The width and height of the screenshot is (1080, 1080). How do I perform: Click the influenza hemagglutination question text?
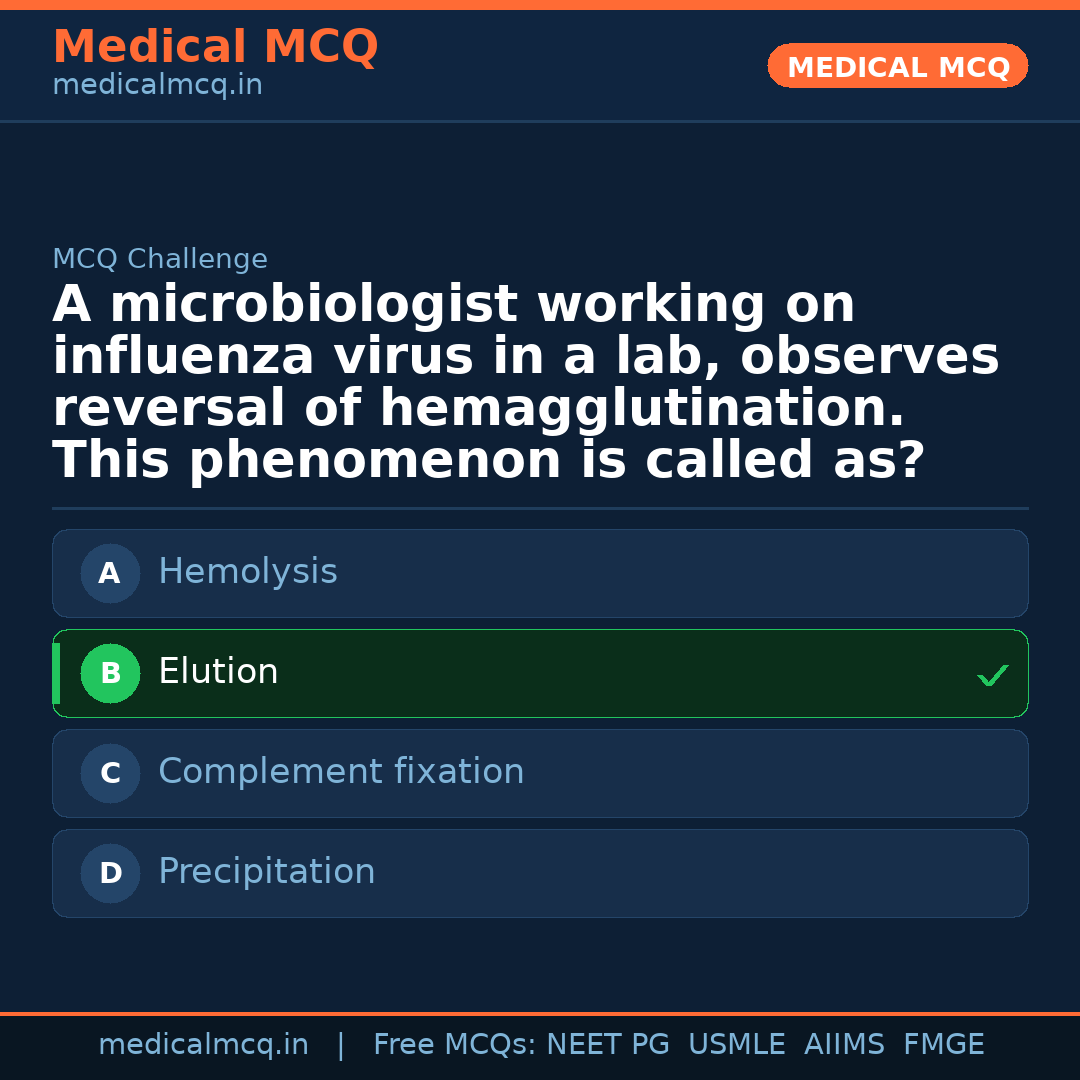point(526,383)
